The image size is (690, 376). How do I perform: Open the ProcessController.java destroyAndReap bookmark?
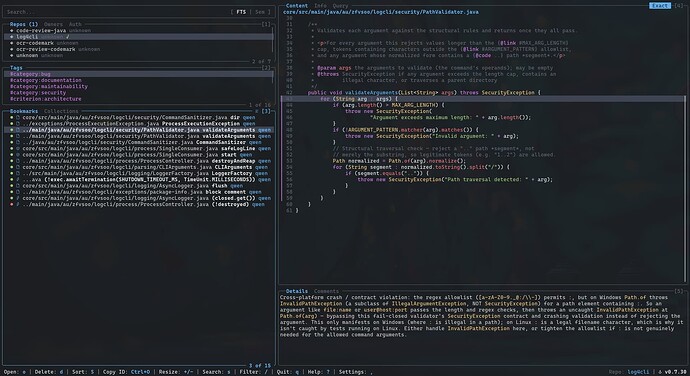point(139,161)
